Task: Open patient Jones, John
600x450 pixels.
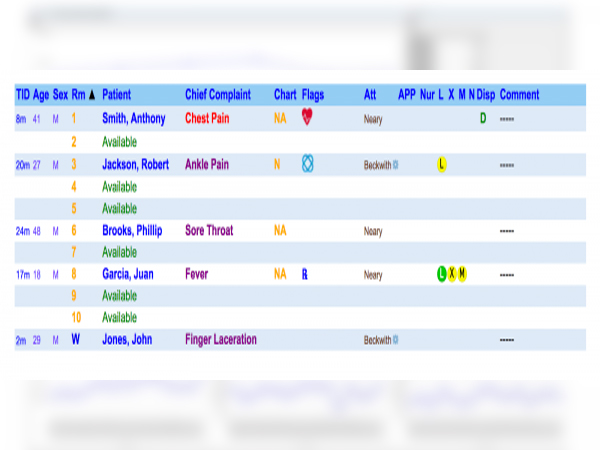Action: point(127,339)
